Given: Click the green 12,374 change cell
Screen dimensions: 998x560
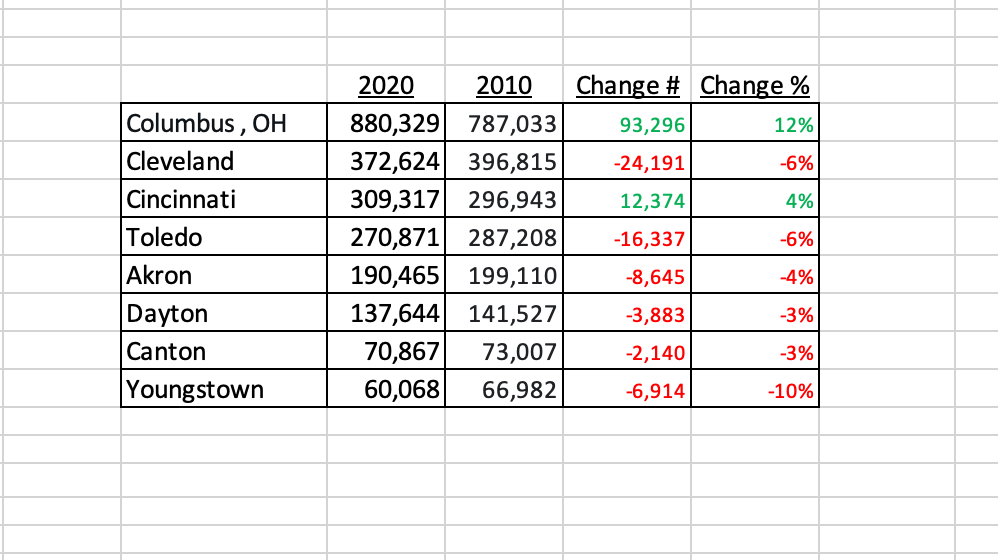Looking at the screenshot, I should pos(627,199).
